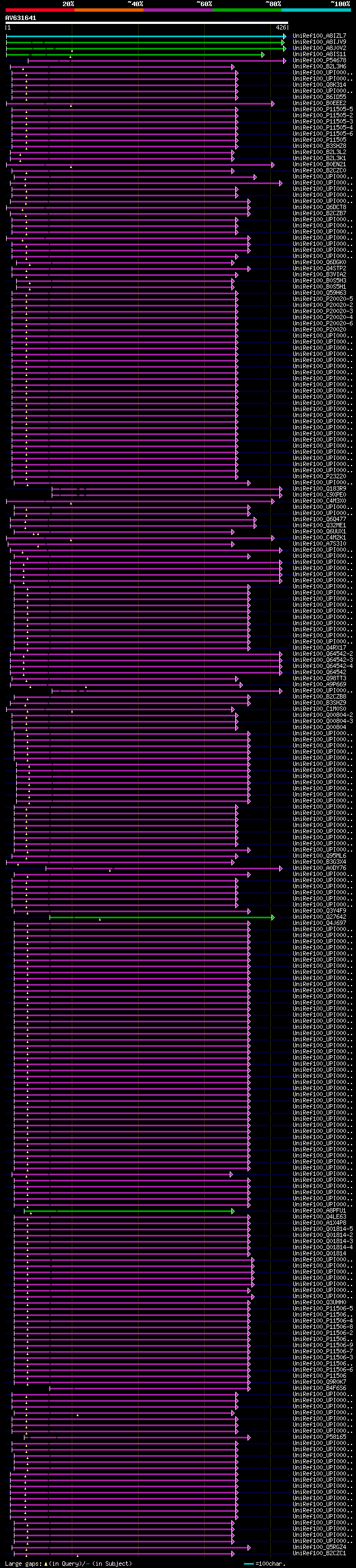Click the UniRef100_Q4J697 label
Screen dimensions: 356x1568
(x=319, y=923)
